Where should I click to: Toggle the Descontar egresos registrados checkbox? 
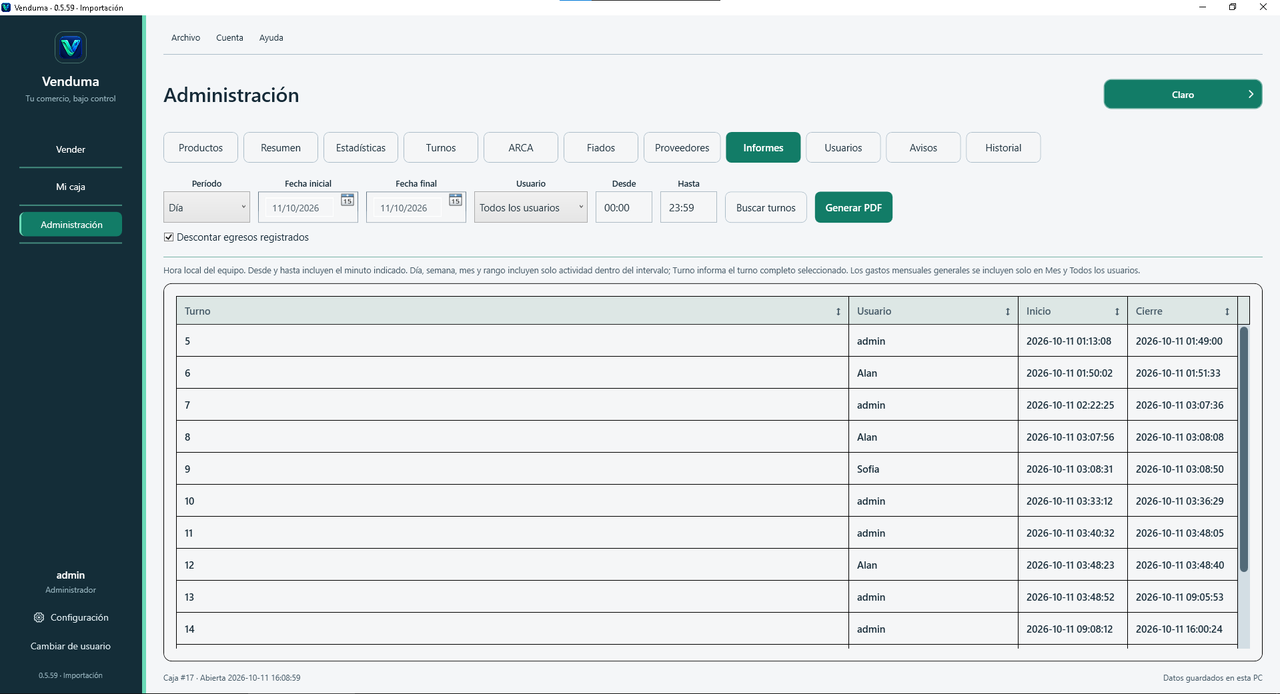(169, 238)
